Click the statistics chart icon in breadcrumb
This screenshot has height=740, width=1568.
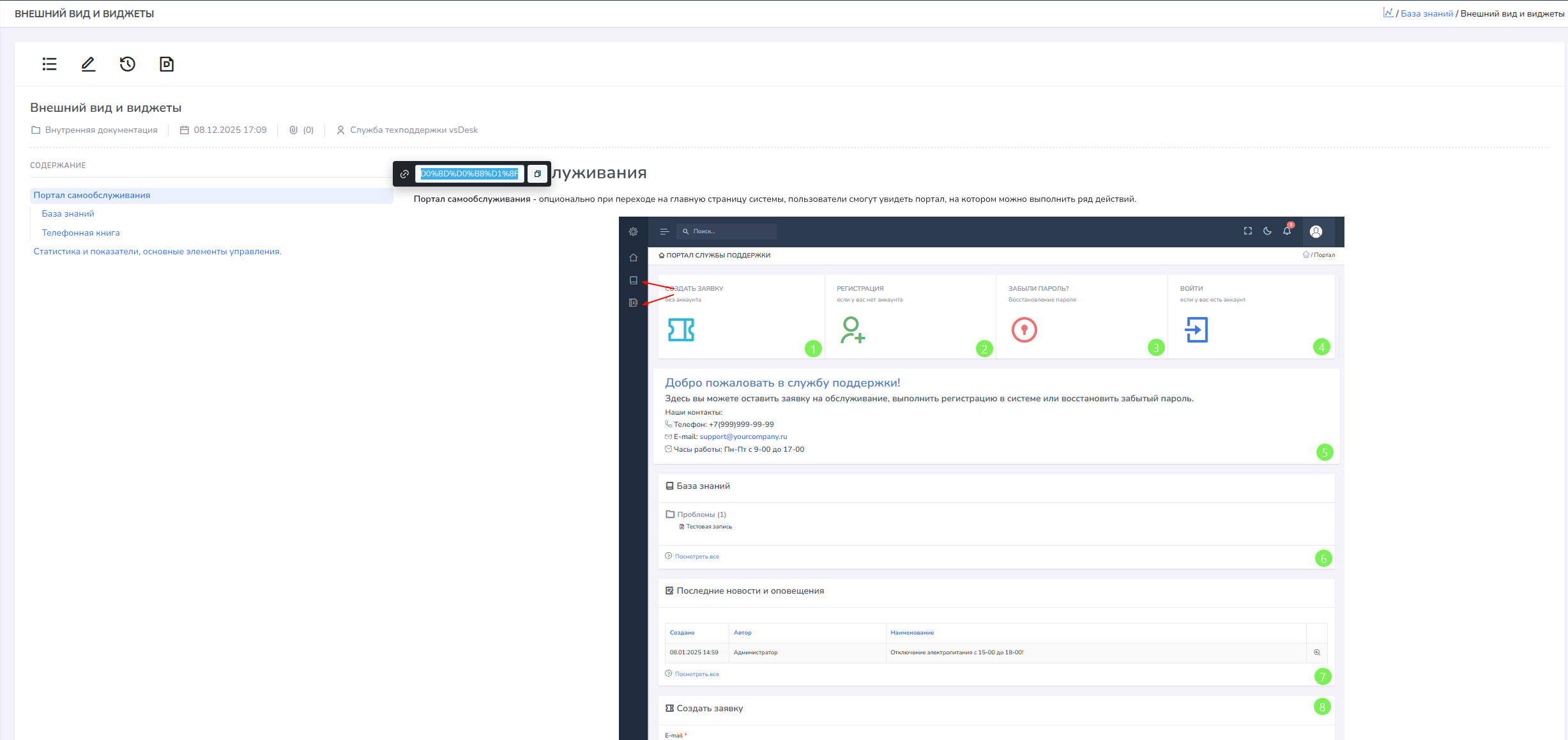(1388, 13)
